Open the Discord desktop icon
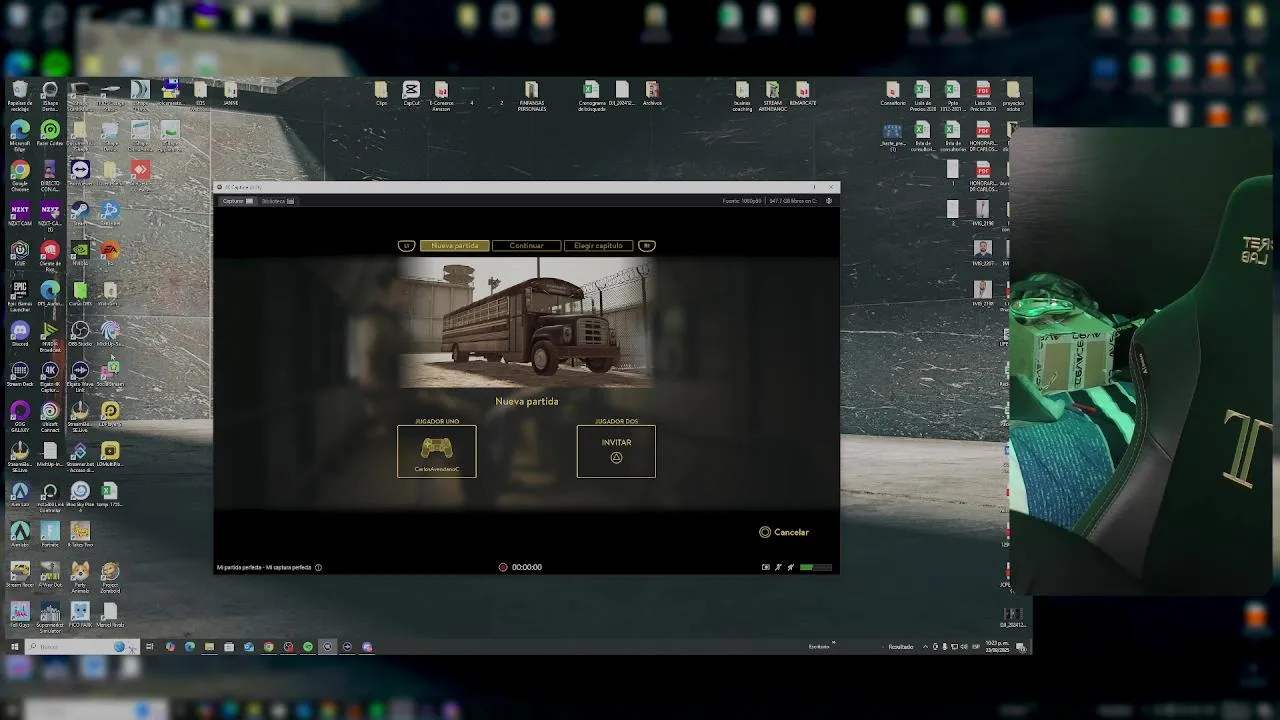 (x=20, y=335)
